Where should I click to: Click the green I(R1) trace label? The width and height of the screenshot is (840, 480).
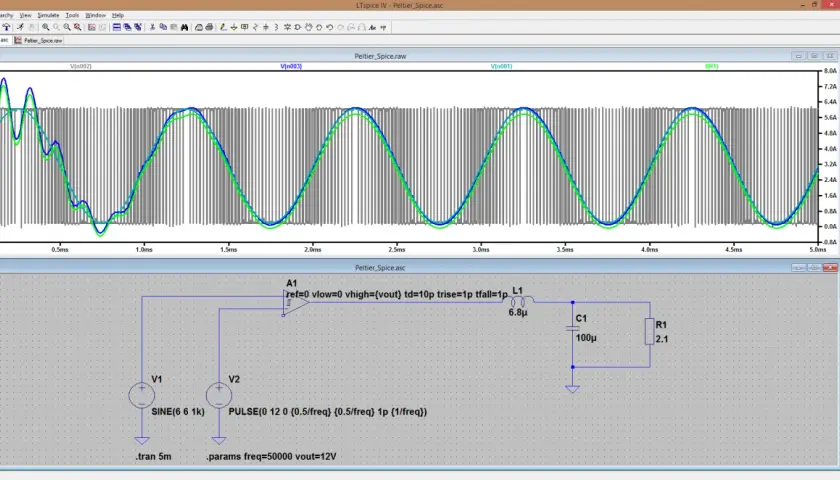pos(712,66)
